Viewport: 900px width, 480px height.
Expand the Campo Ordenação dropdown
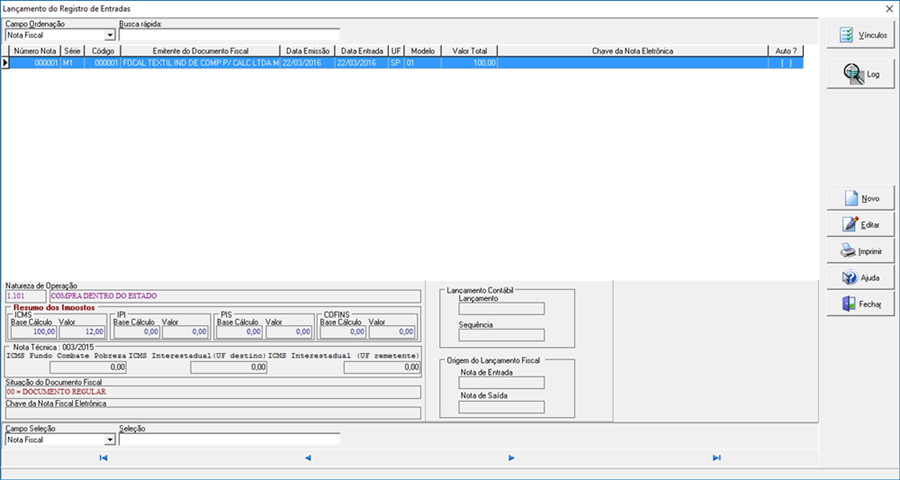point(110,36)
